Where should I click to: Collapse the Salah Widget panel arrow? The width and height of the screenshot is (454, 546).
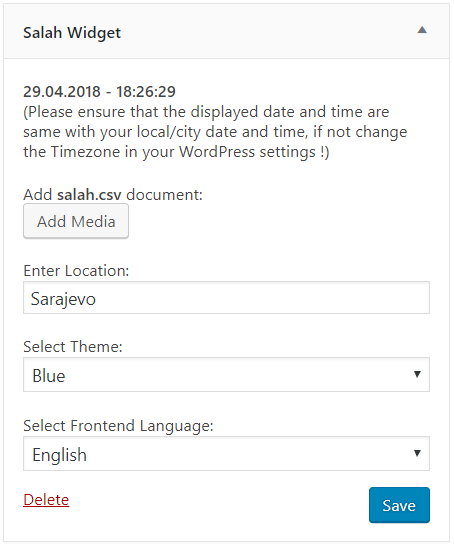(422, 30)
